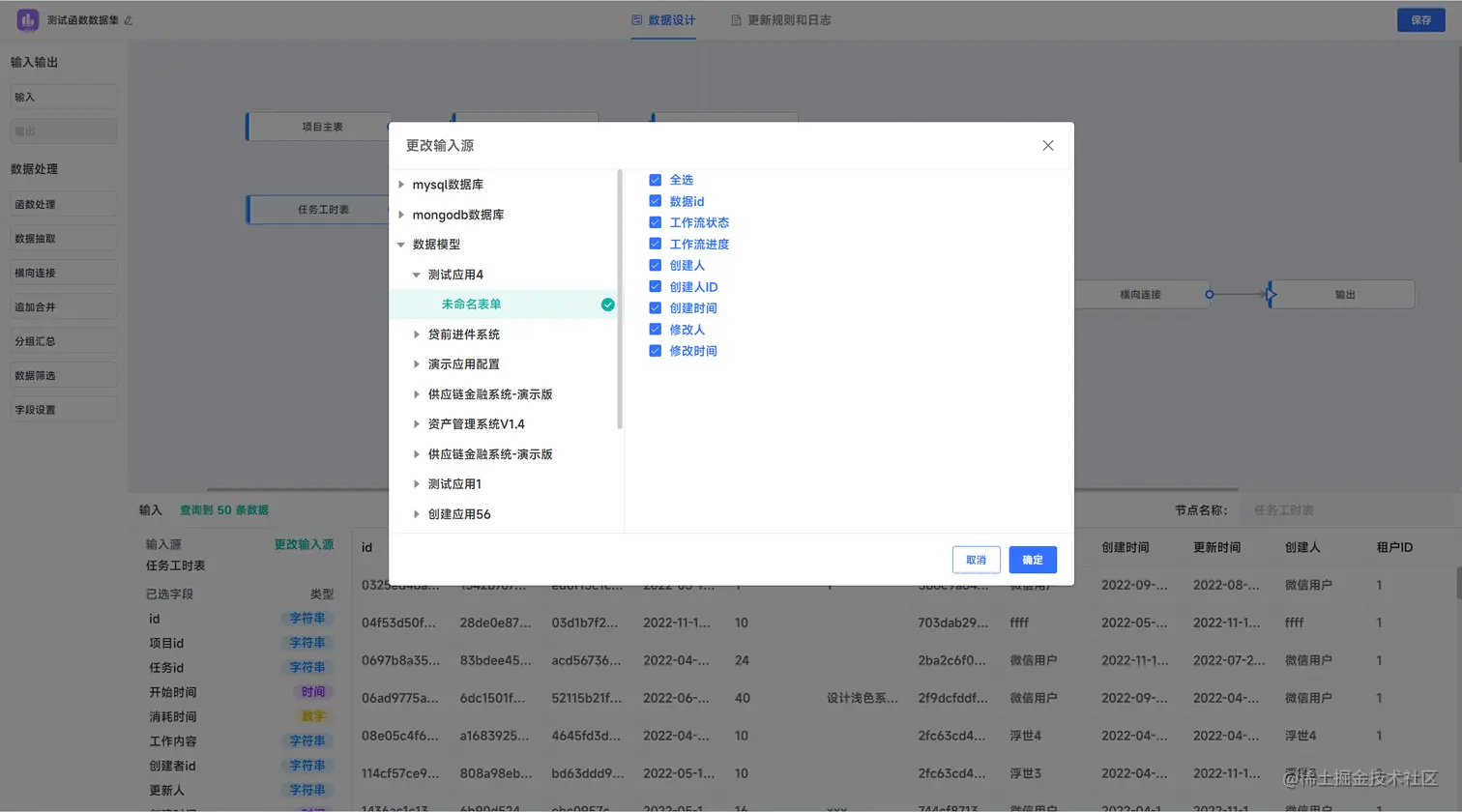The height and width of the screenshot is (812, 1462).
Task: Click cell 04f53d50f... in data table
Action: (400, 623)
